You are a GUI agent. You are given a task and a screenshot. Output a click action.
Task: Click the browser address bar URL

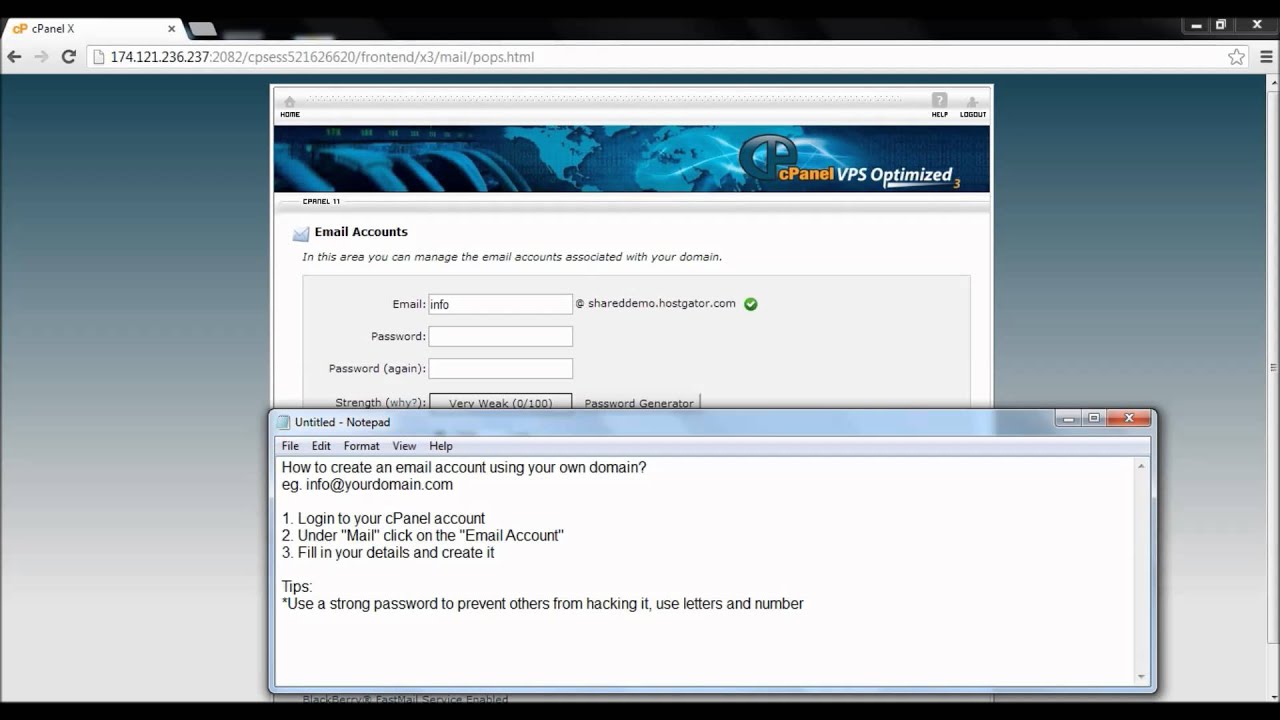pyautogui.click(x=322, y=57)
